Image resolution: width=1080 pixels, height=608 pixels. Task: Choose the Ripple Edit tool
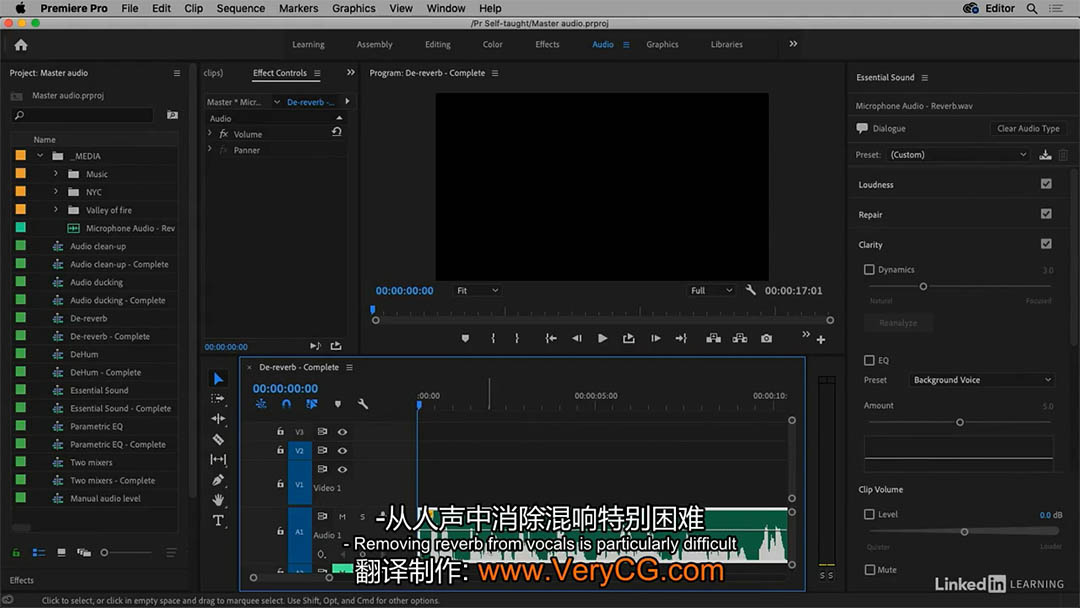pos(218,419)
